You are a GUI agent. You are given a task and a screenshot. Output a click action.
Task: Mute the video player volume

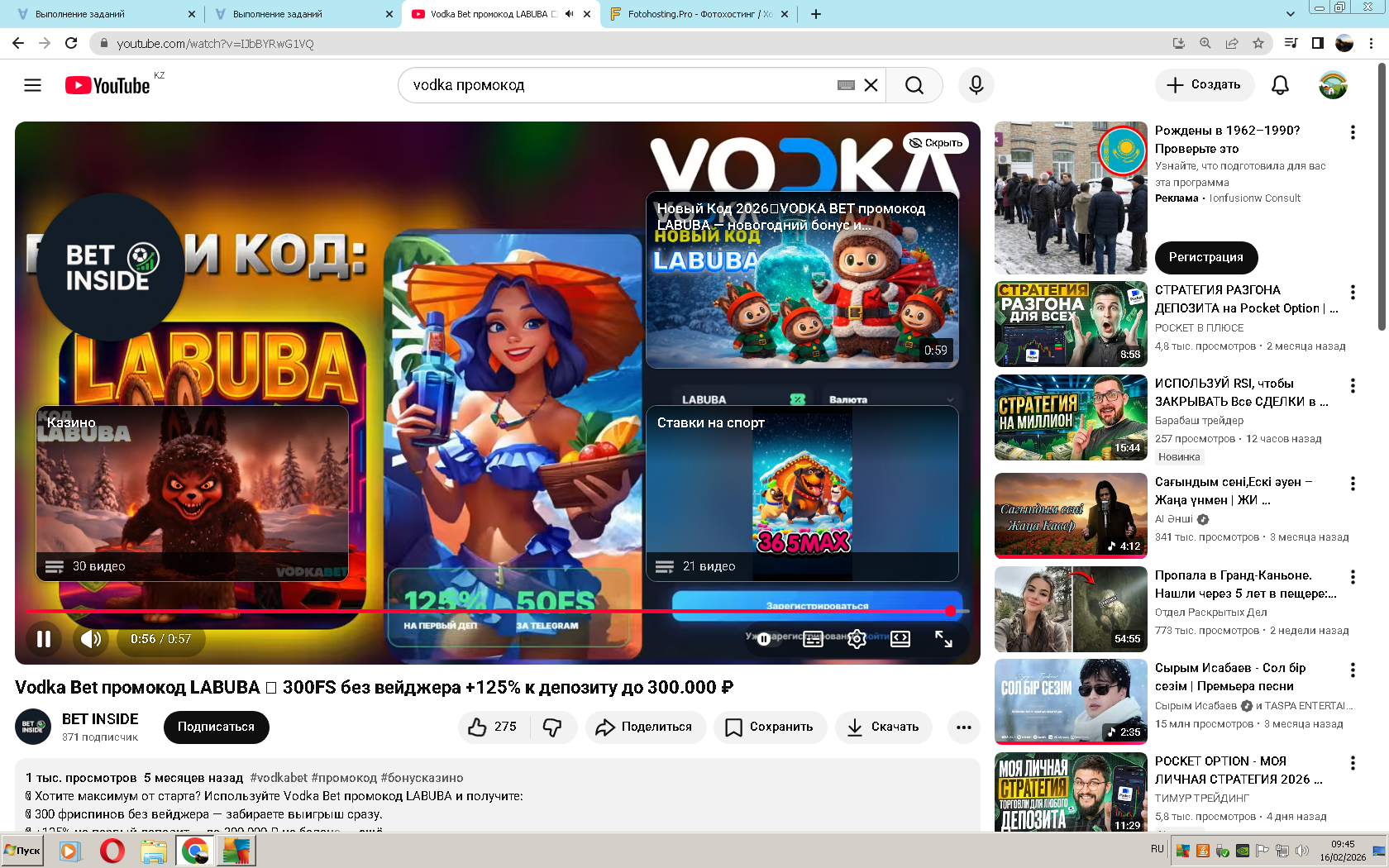(x=91, y=639)
